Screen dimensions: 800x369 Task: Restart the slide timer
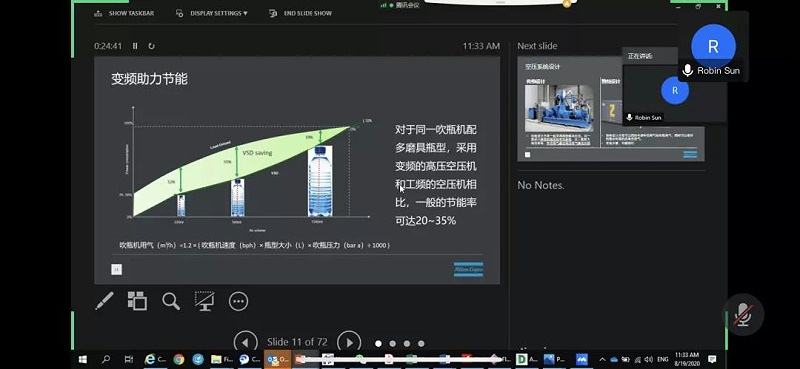pyautogui.click(x=152, y=46)
